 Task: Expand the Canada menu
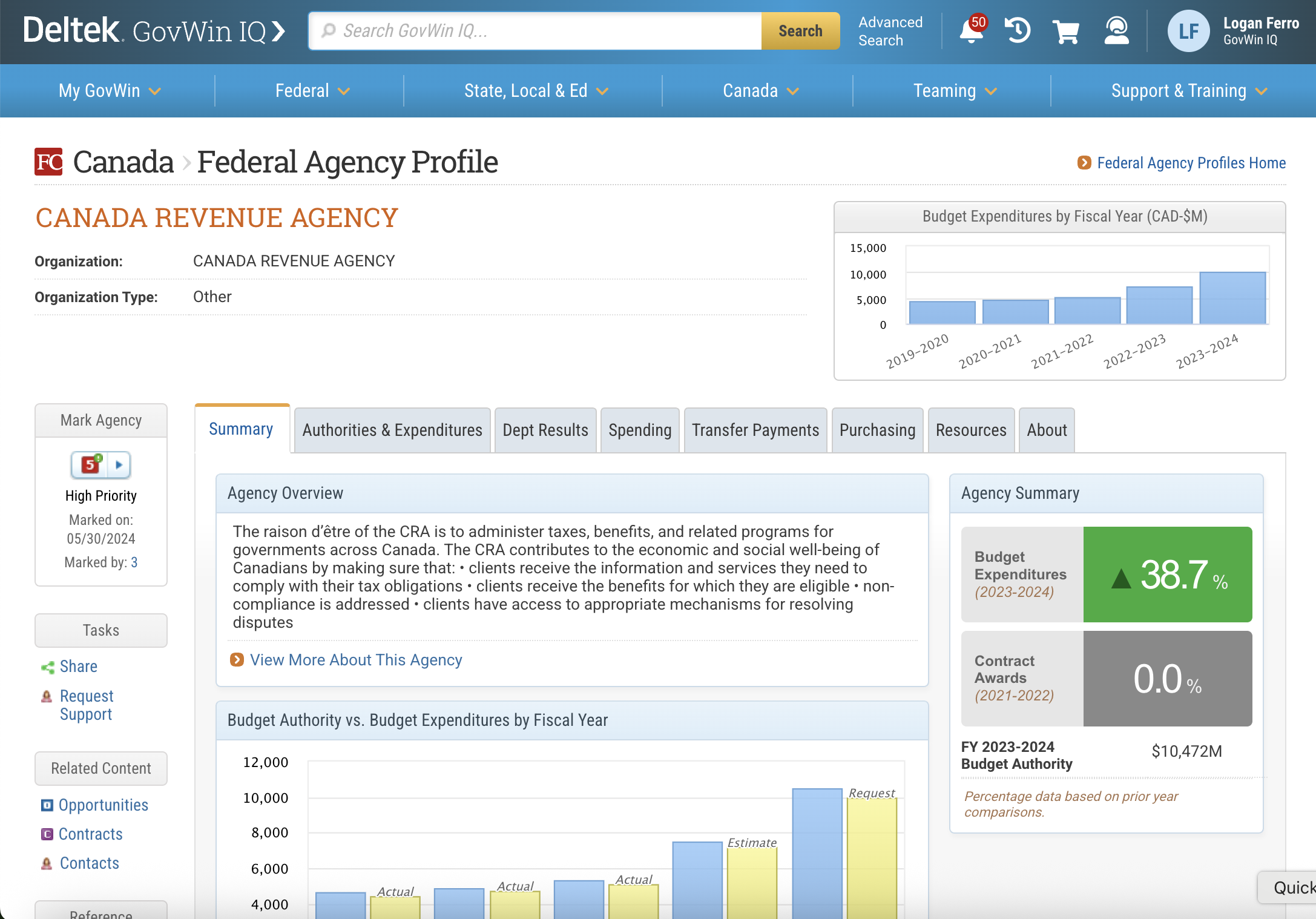click(x=761, y=91)
